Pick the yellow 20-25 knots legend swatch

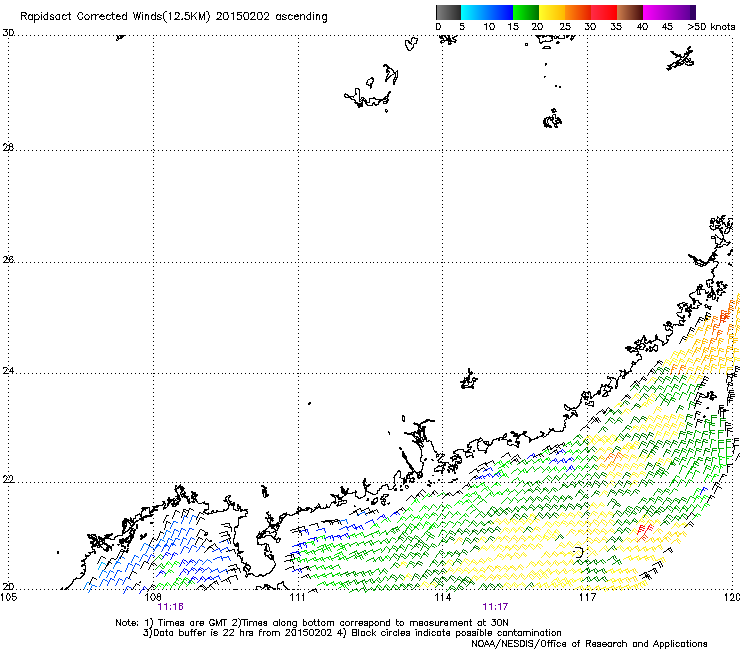552,12
